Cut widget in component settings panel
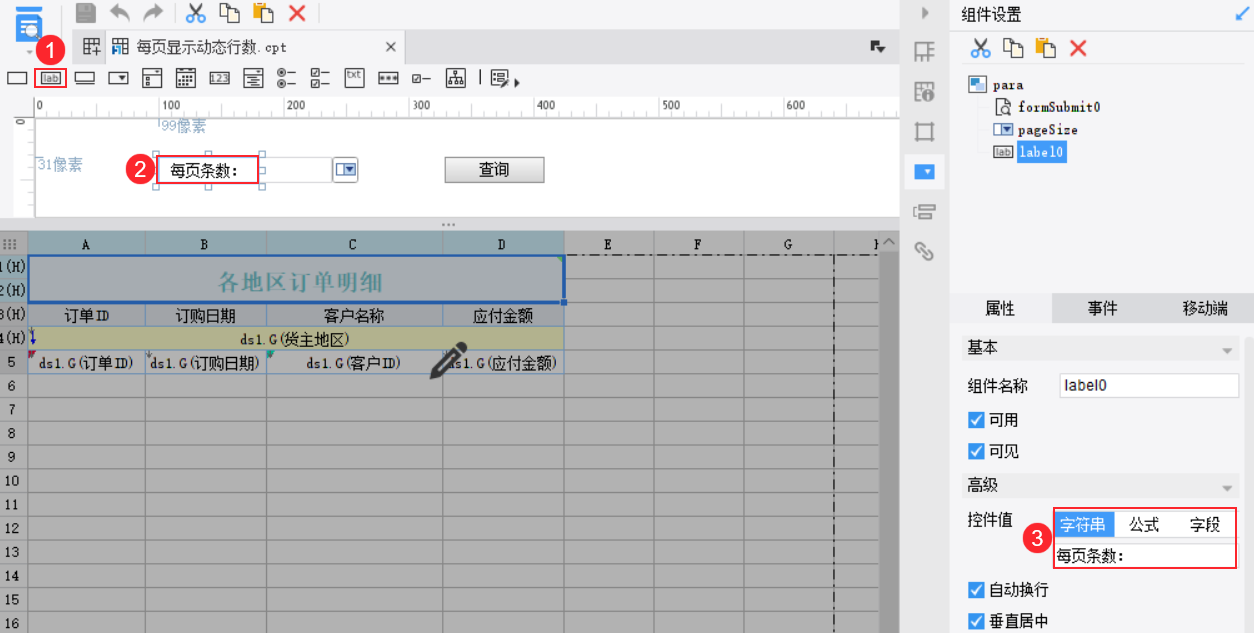1254x633 pixels. (x=980, y=48)
